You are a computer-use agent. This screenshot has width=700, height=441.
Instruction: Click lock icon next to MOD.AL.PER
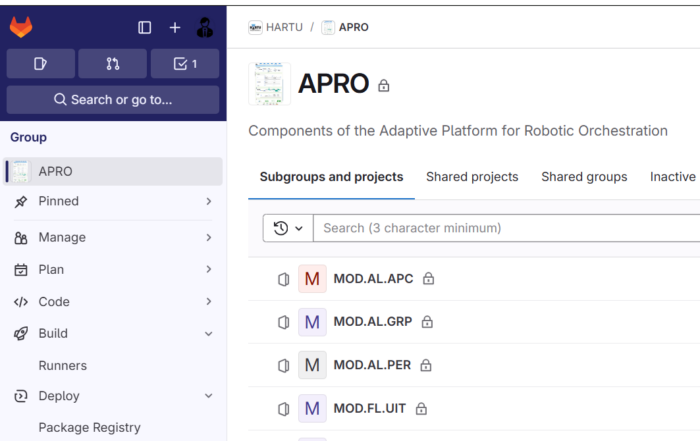click(426, 365)
